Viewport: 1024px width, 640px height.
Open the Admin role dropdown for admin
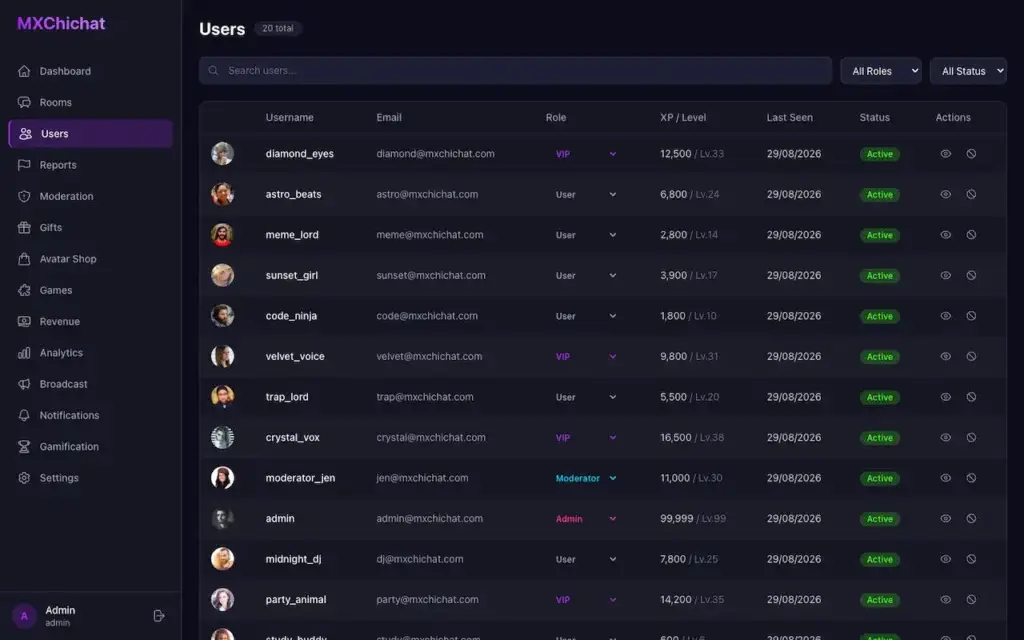coord(584,519)
